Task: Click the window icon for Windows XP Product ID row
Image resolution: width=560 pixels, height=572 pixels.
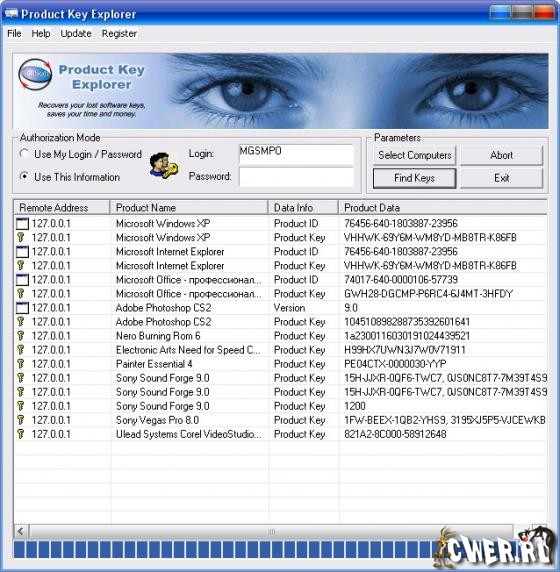Action: 22,223
